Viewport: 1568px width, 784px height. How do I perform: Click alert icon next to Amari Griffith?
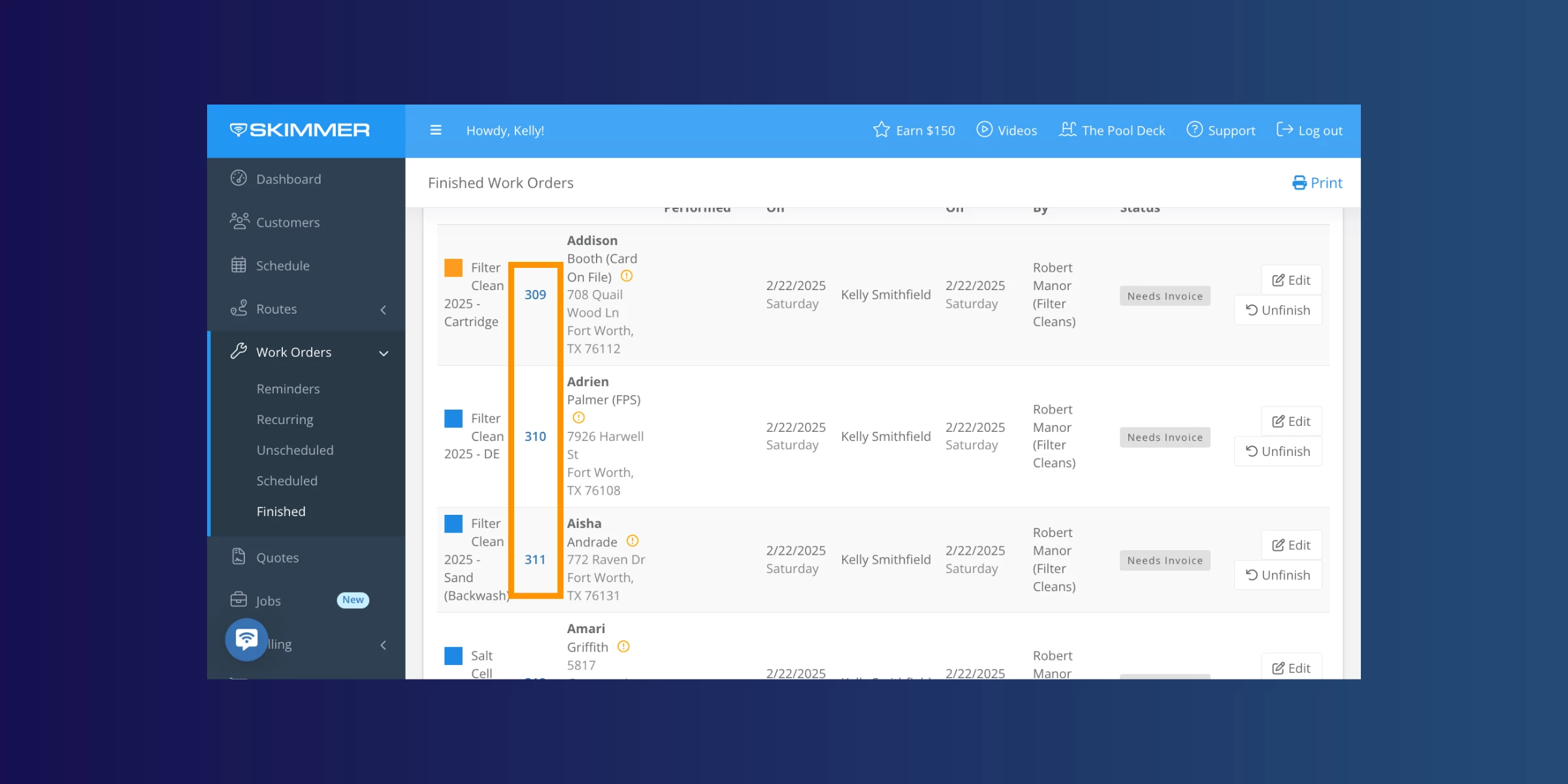(x=623, y=647)
